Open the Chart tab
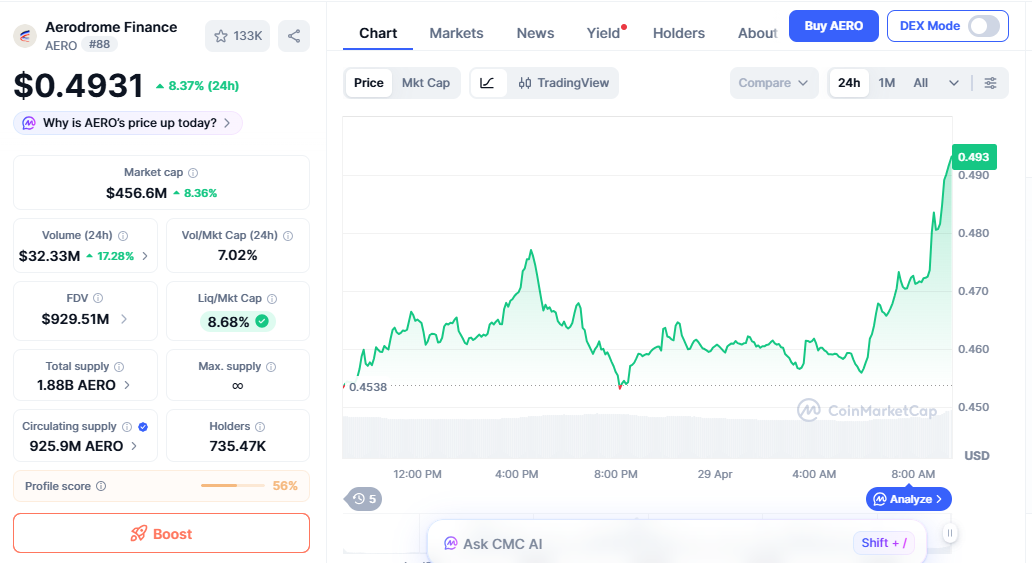Viewport: 1032px width, 563px height. 378,33
